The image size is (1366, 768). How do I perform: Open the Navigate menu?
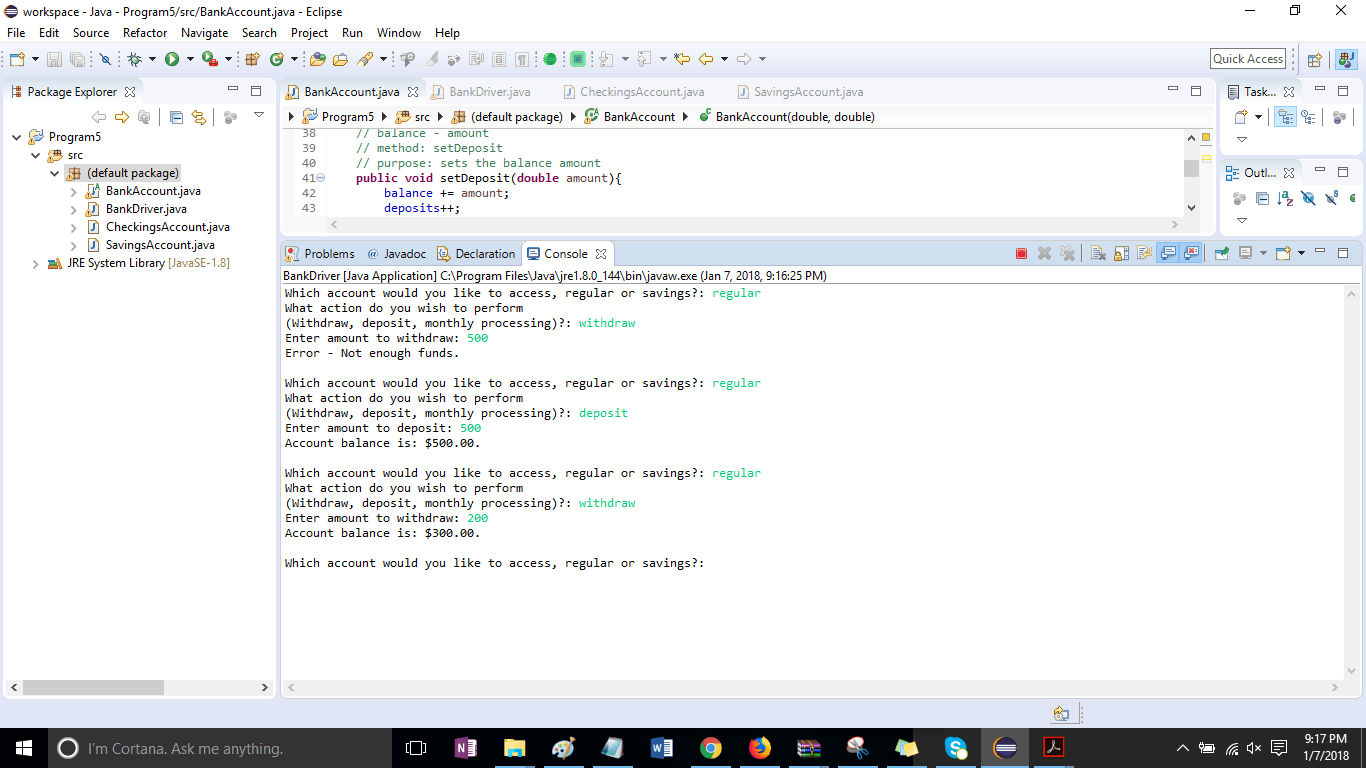204,33
